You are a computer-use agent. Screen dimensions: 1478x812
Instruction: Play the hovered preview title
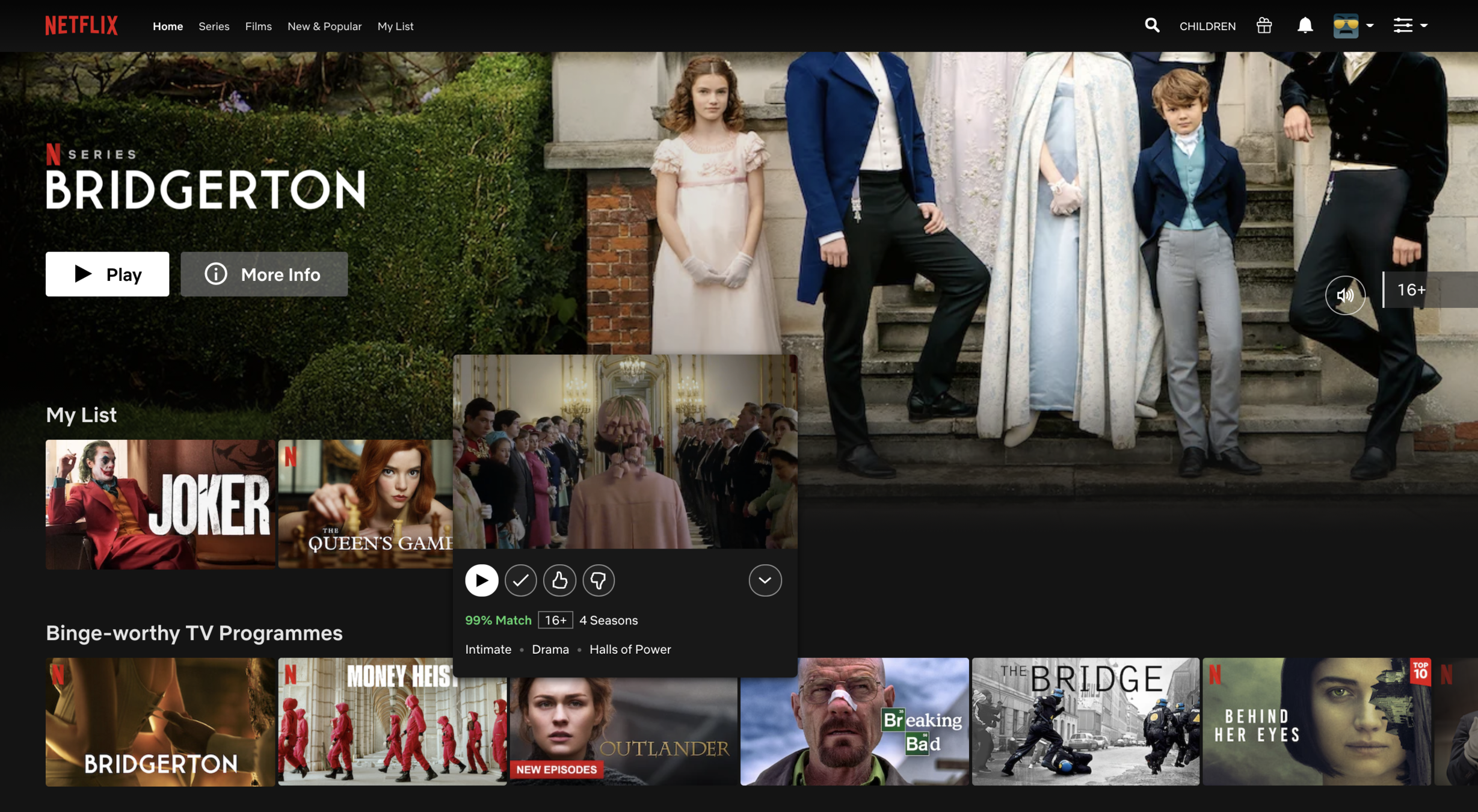coord(481,580)
